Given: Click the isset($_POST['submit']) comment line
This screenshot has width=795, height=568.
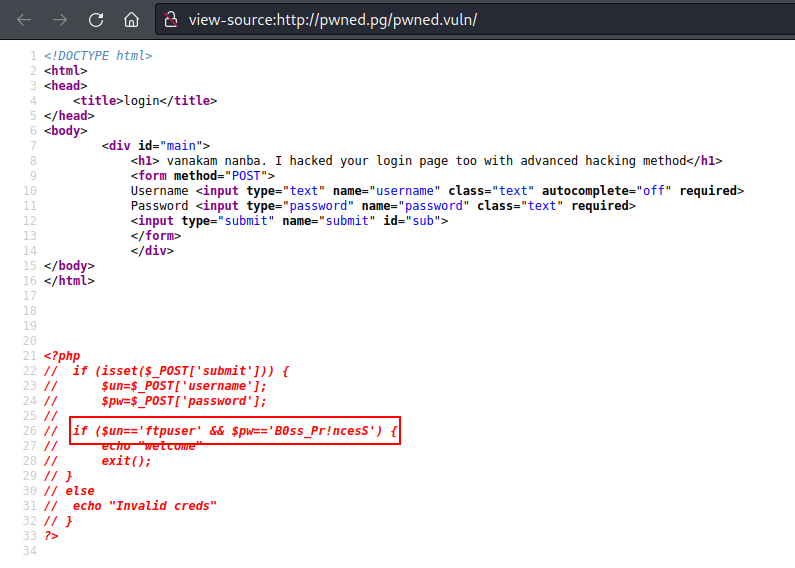Looking at the screenshot, I should coord(180,371).
